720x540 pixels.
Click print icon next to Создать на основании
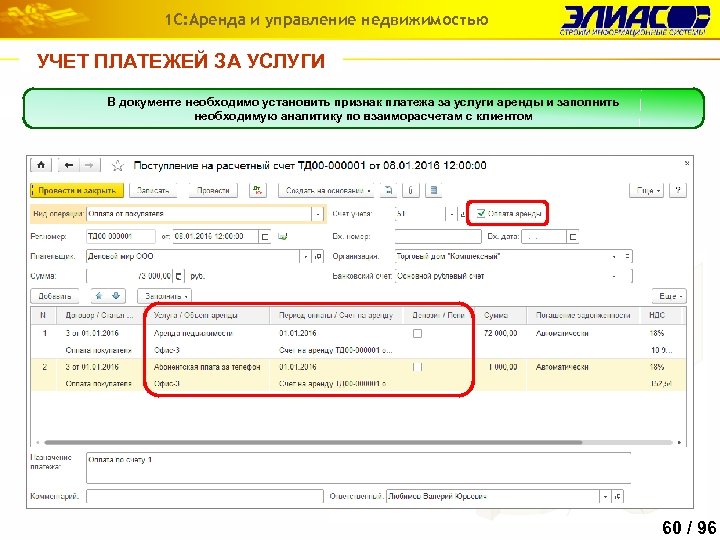[388, 190]
